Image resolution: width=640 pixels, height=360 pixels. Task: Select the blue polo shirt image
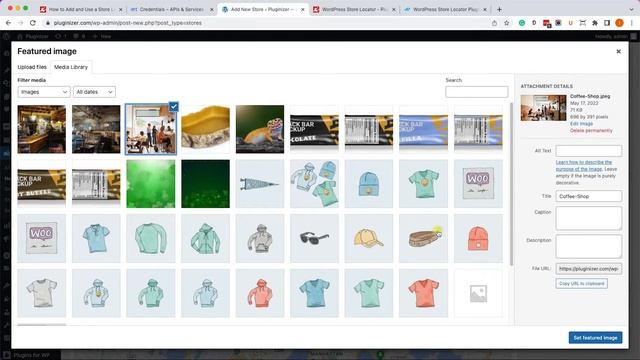coord(96,238)
